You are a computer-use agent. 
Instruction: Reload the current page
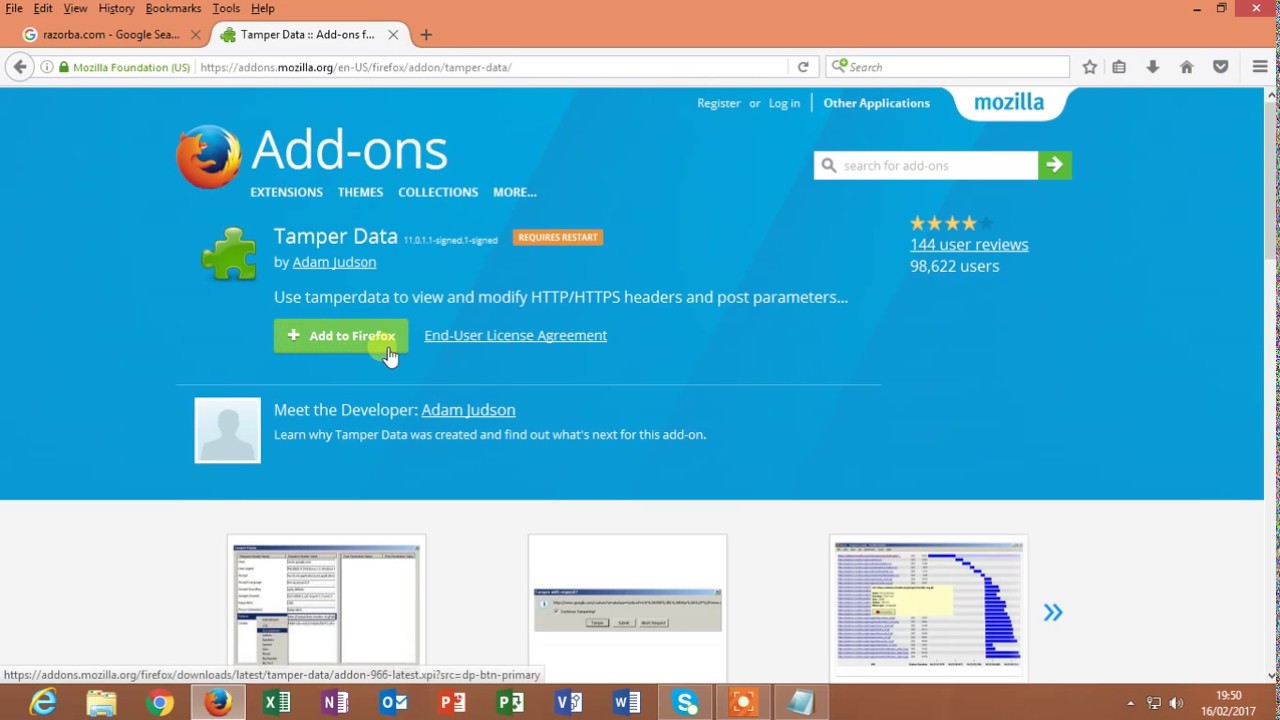pos(803,67)
